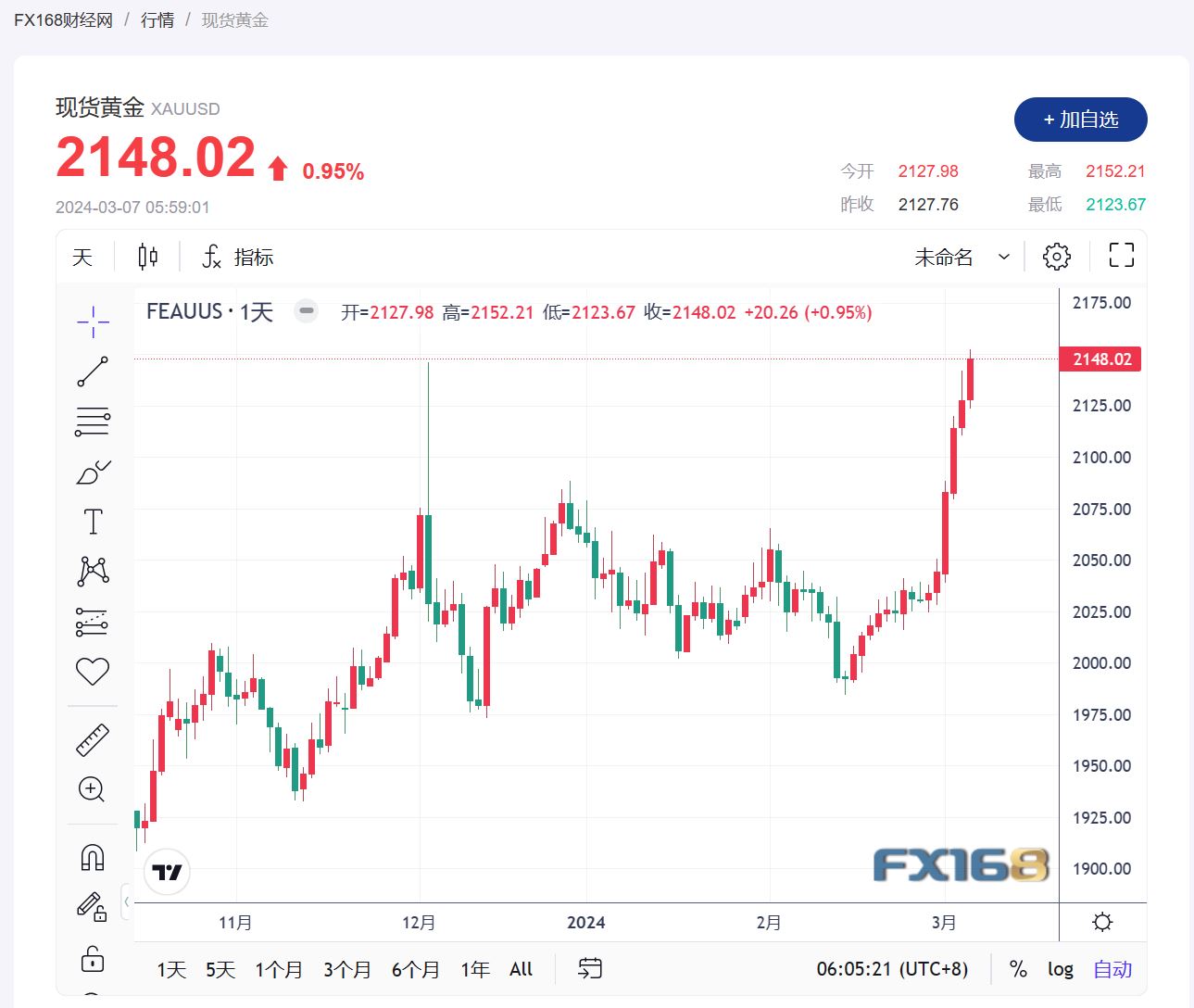Select the trend line drawing tool
Viewport: 1194px width, 1008px height.
(93, 372)
